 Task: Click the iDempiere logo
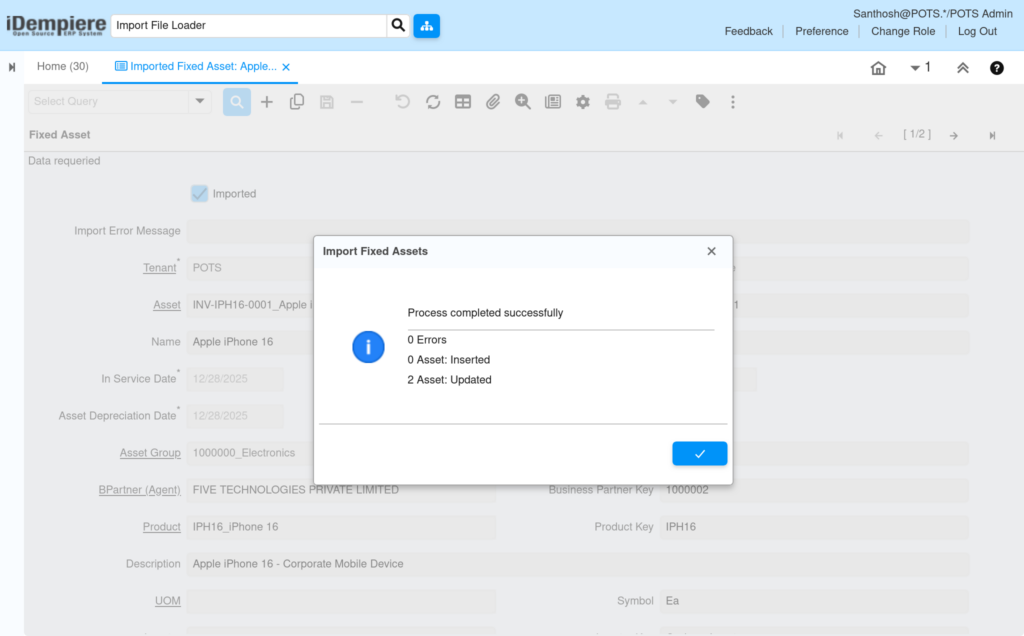pos(56,25)
